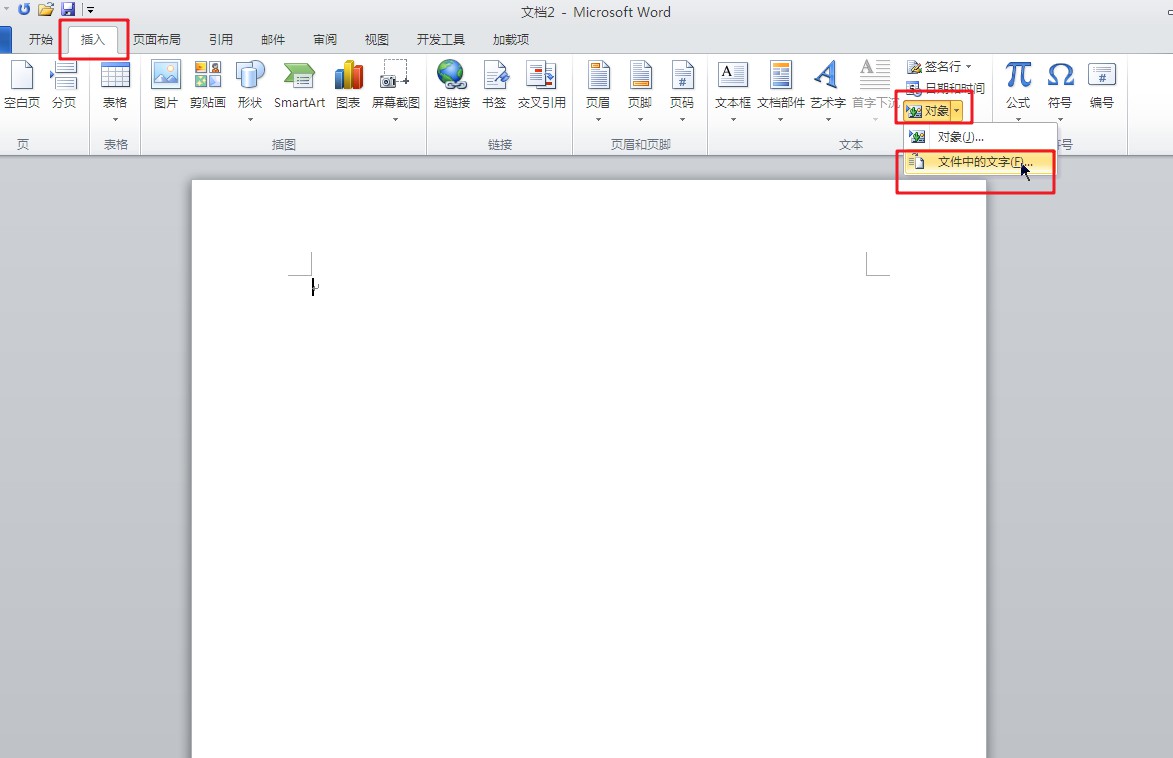The width and height of the screenshot is (1173, 758).
Task: Click the Undo icon in Quick Access Toolbar
Action: (24, 10)
